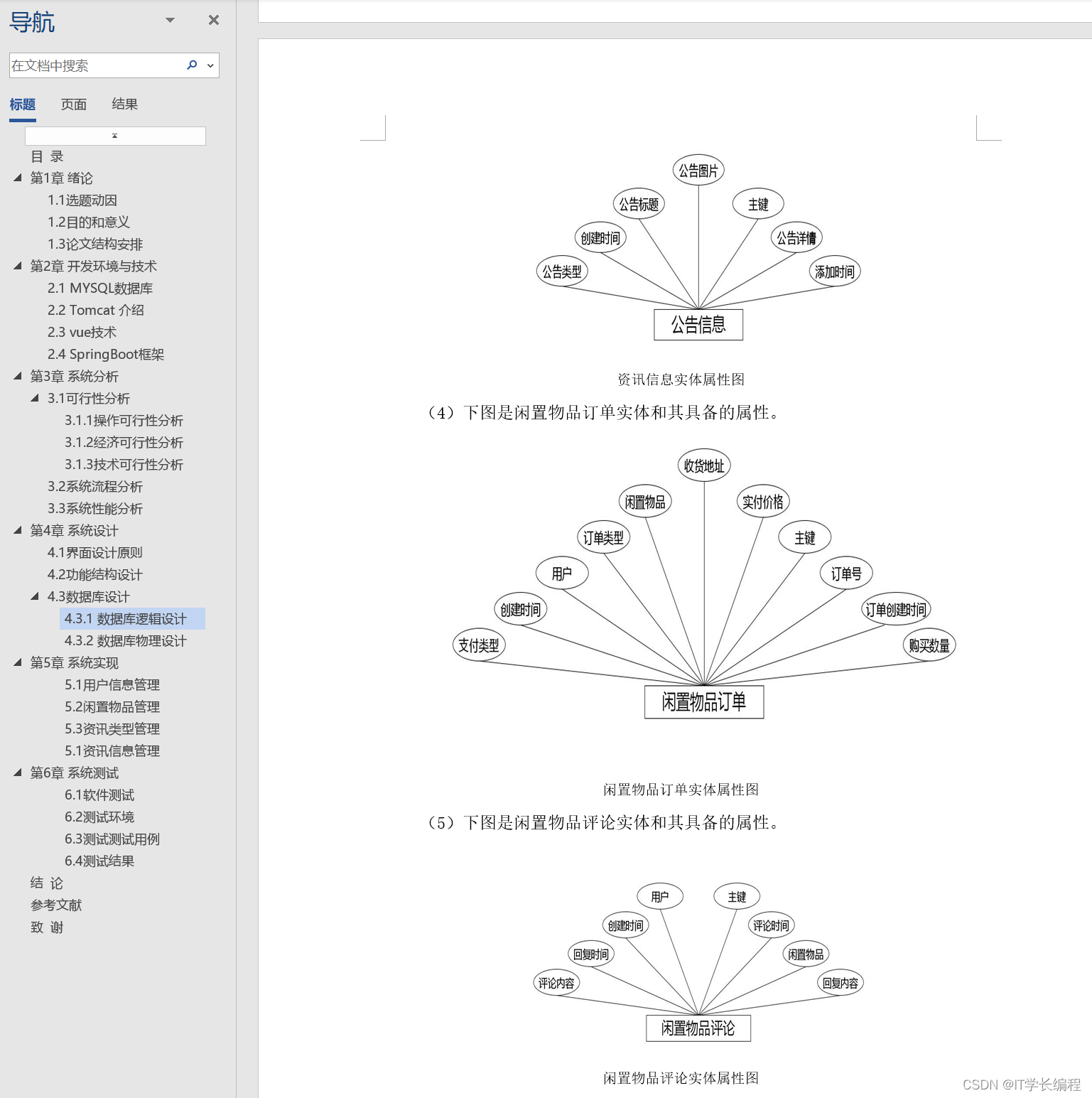Navigate to 5.2闲置物品管理
The height and width of the screenshot is (1098, 1092).
click(x=112, y=707)
